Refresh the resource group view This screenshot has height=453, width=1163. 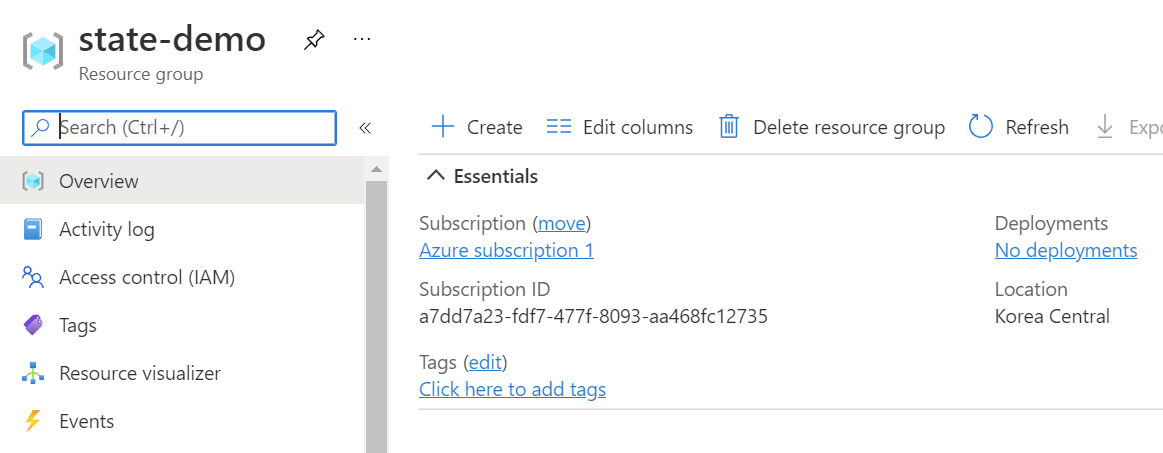(1018, 127)
